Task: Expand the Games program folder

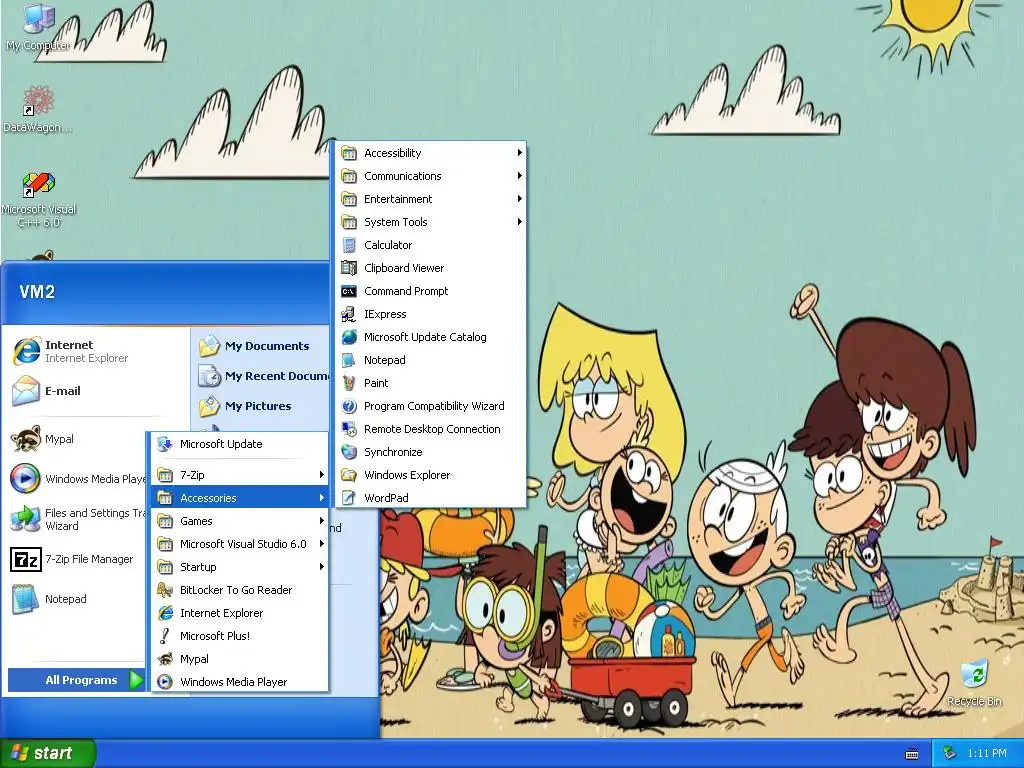Action: click(x=240, y=521)
